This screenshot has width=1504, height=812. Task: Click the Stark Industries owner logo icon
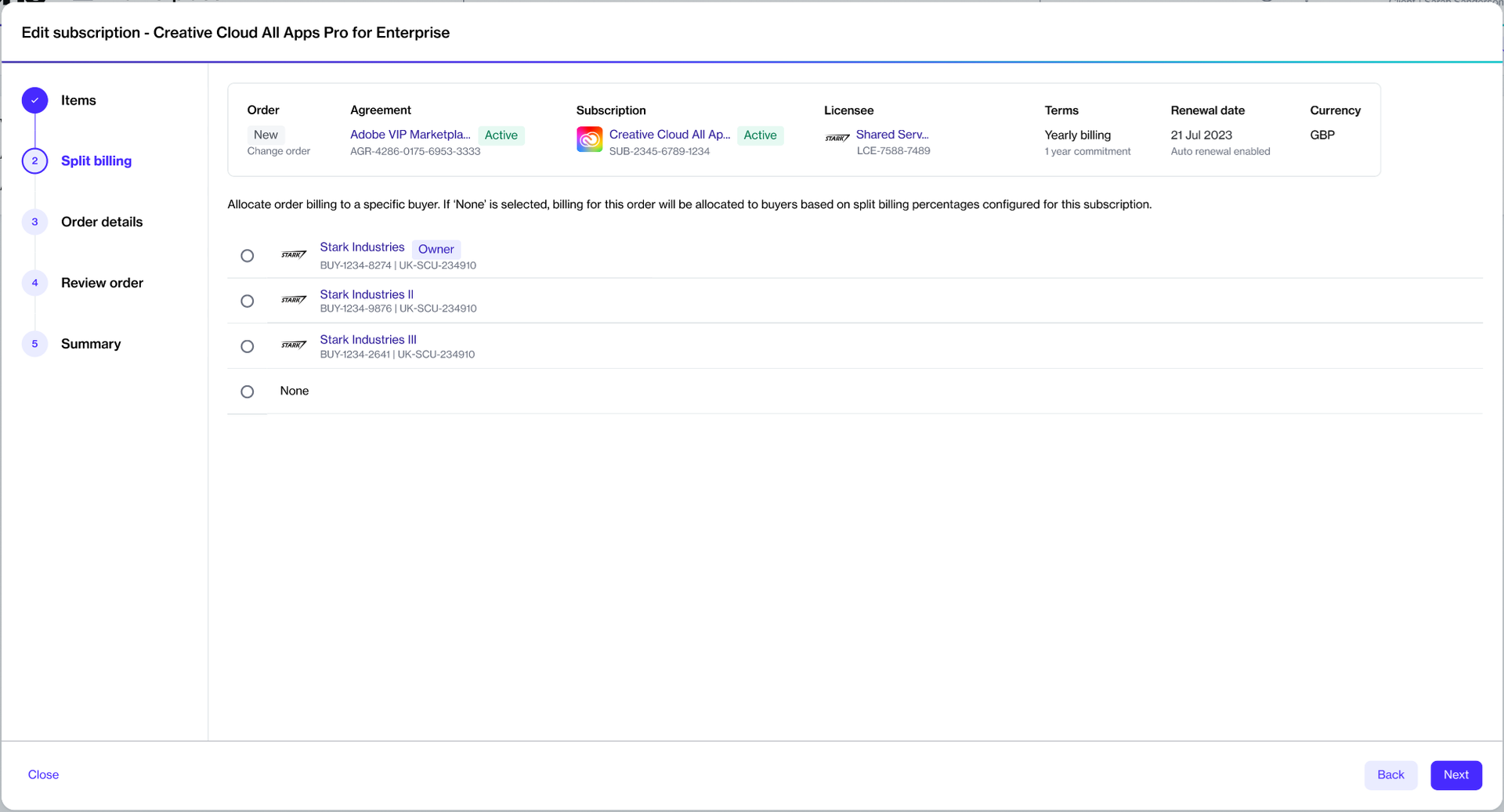coord(294,255)
